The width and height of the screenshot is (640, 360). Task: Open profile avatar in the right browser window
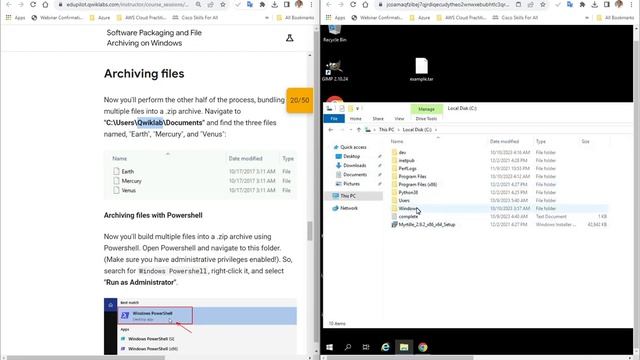[x=619, y=4]
